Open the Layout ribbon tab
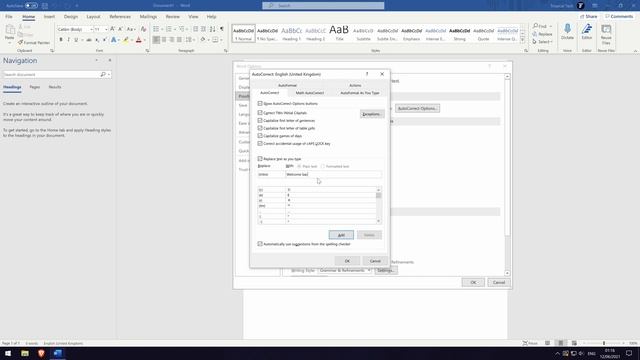 [93, 17]
